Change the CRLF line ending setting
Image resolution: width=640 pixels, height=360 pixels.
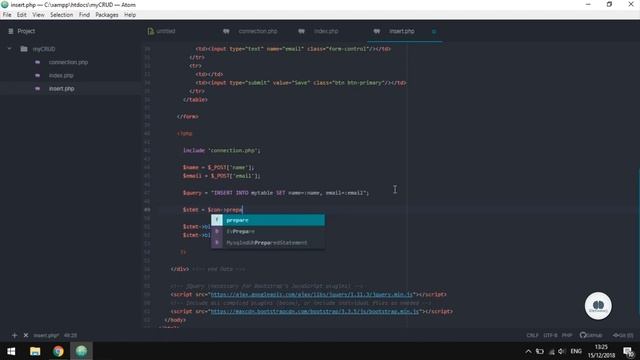pos(532,336)
